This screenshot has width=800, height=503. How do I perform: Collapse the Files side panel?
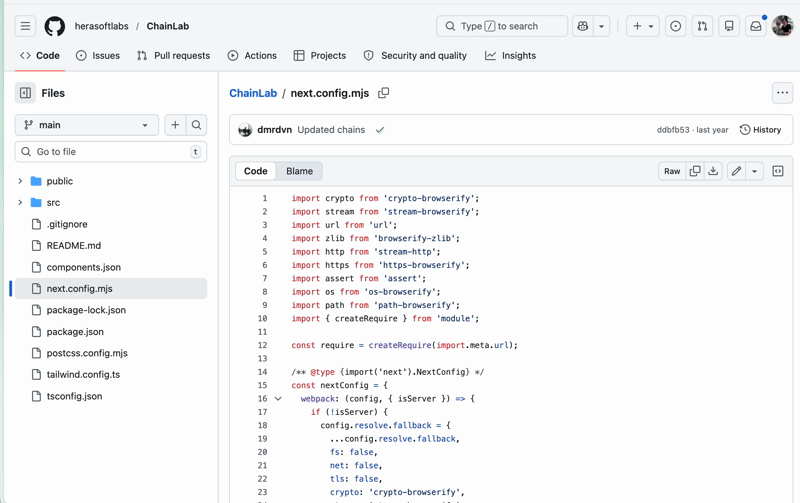click(25, 93)
